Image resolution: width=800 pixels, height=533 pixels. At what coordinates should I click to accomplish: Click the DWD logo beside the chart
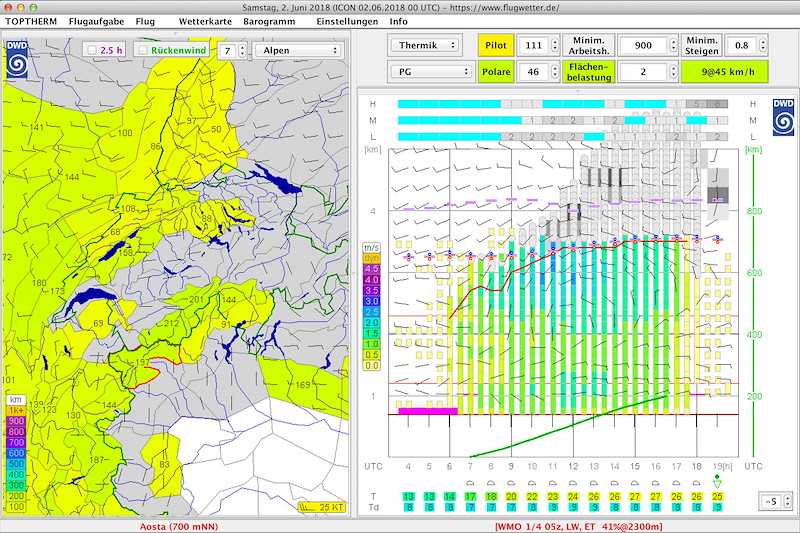point(783,117)
